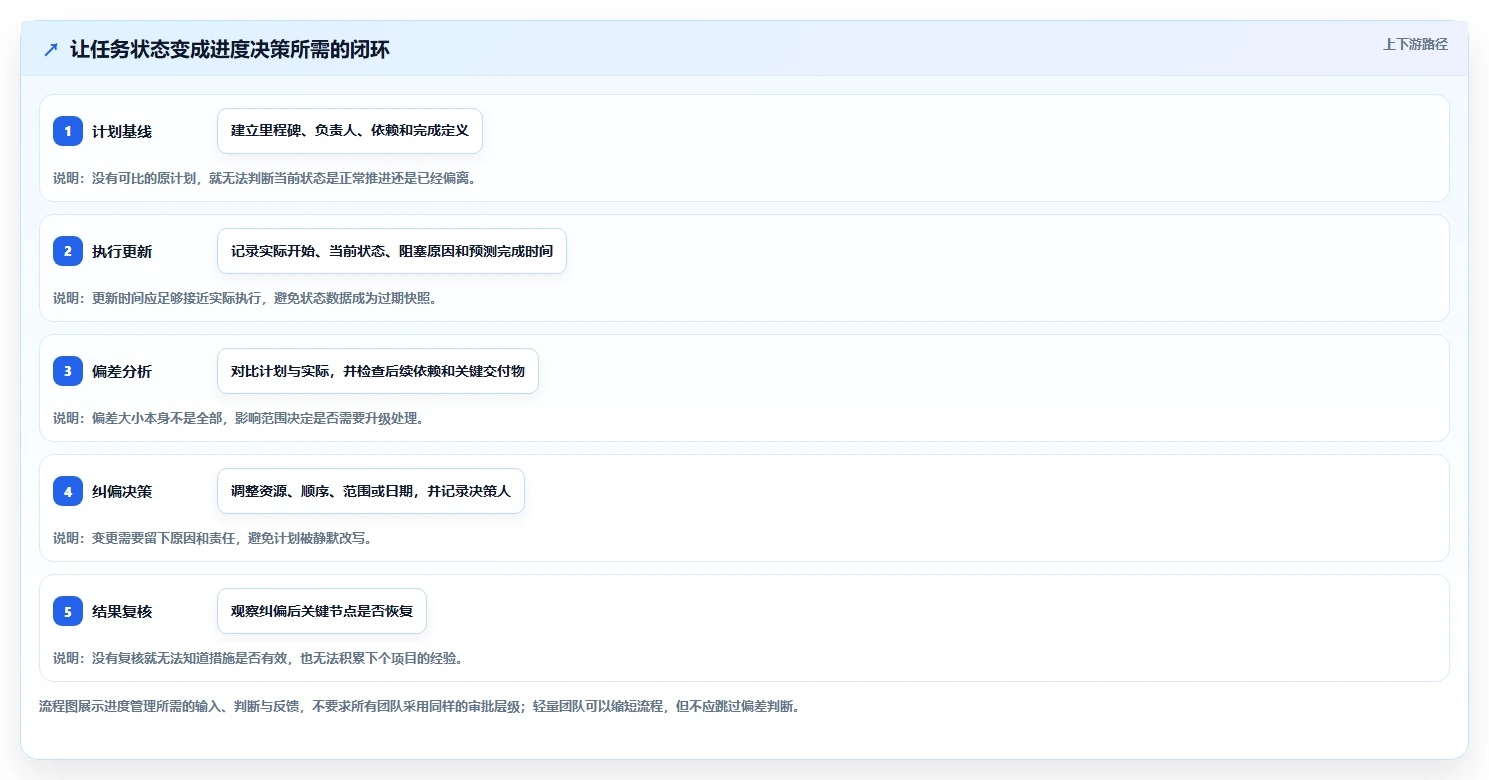Click step number badge 3
The image size is (1489, 780).
click(x=68, y=371)
